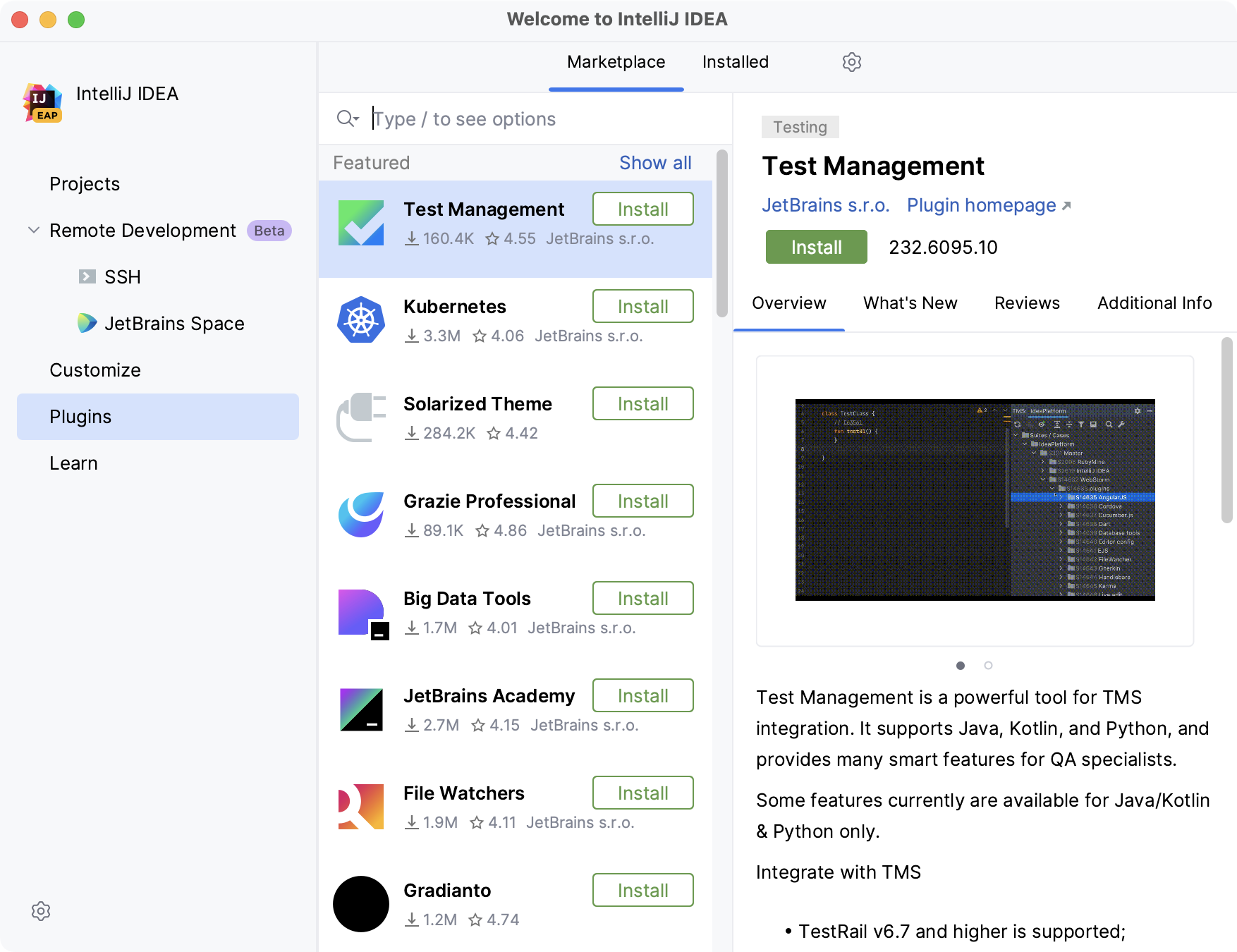Select JetBrains Space in sidebar

click(x=174, y=324)
